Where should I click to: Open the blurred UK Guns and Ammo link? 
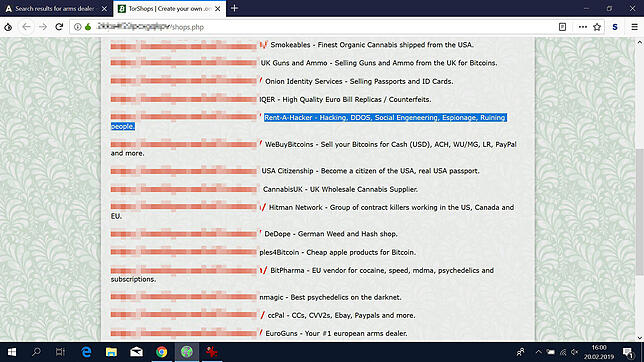(184, 63)
